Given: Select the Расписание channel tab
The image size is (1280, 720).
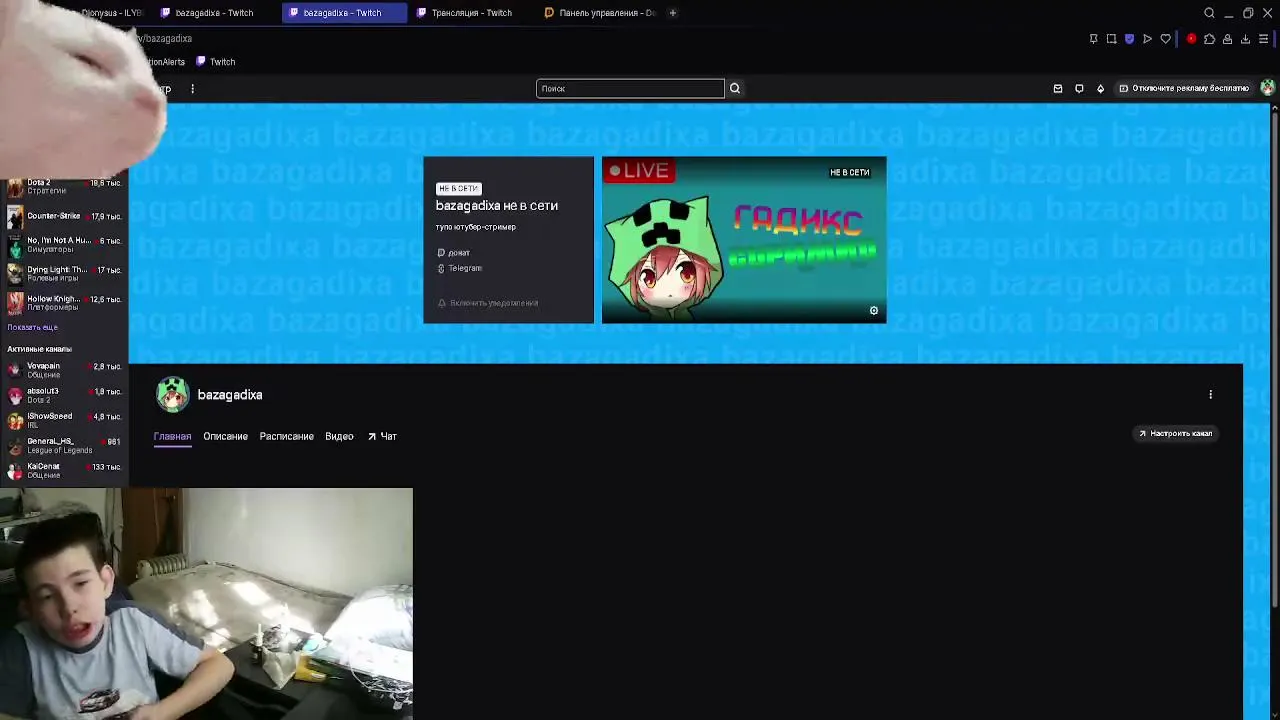Looking at the screenshot, I should (x=286, y=436).
